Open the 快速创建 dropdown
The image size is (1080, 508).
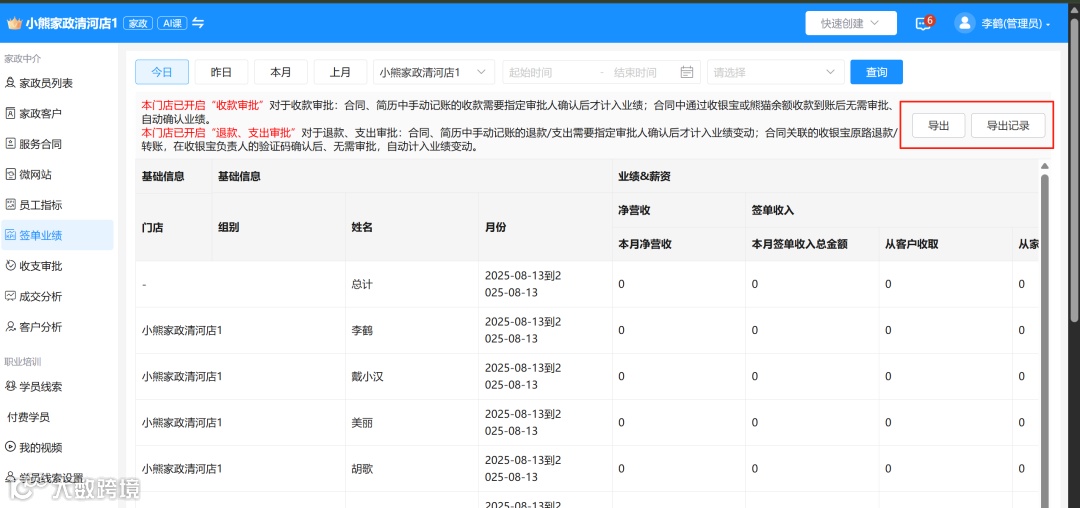click(x=851, y=23)
